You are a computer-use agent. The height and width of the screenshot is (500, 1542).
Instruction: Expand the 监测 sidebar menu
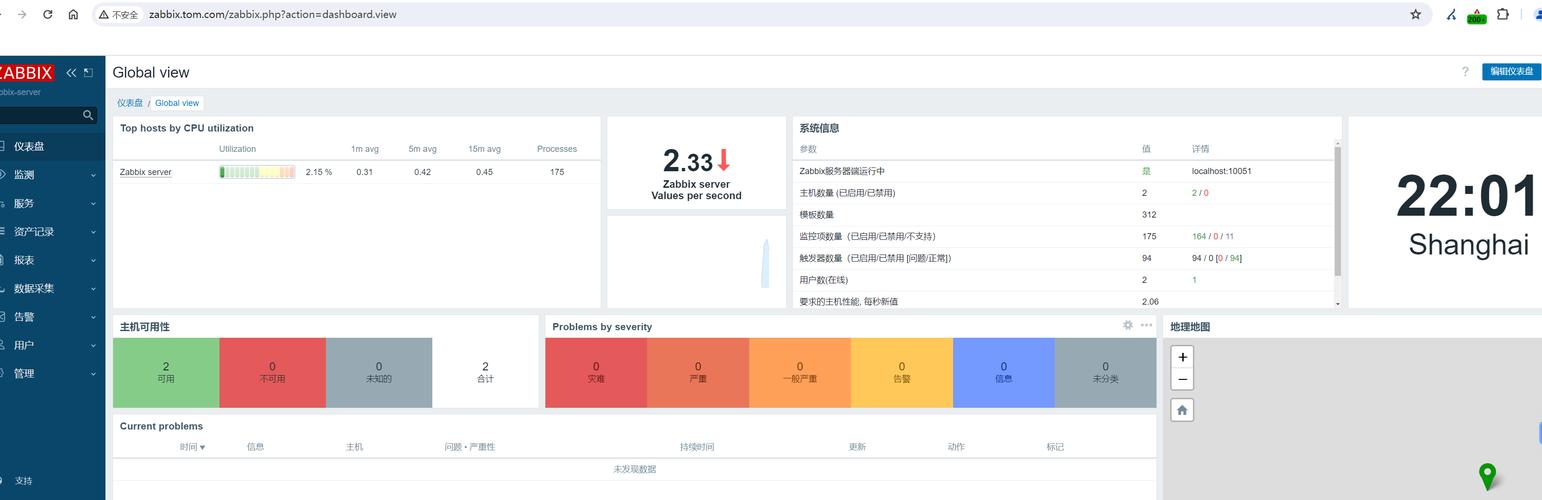pyautogui.click(x=52, y=175)
